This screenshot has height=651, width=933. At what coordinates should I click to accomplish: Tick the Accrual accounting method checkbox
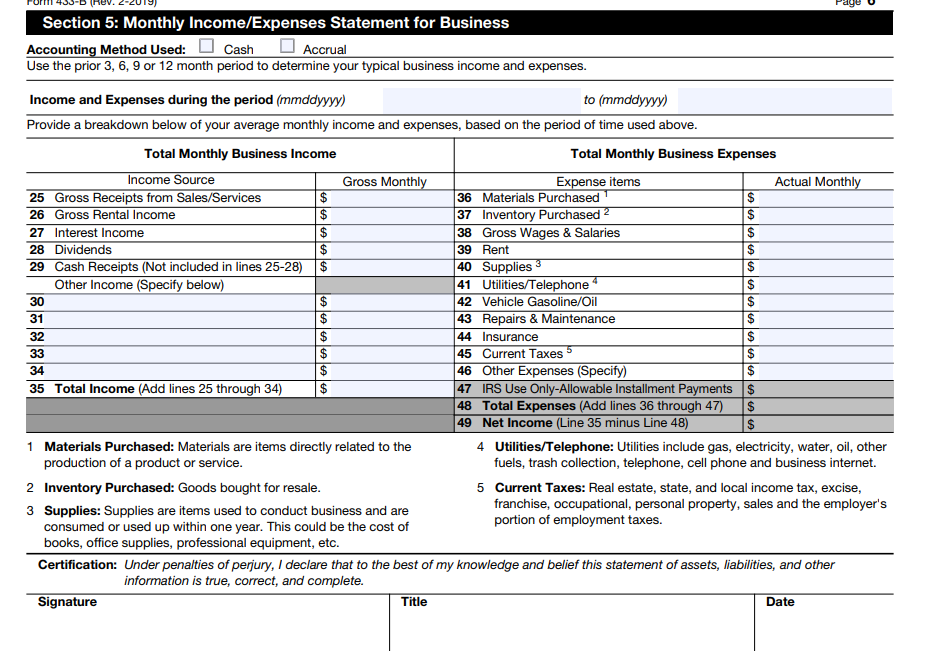(288, 46)
